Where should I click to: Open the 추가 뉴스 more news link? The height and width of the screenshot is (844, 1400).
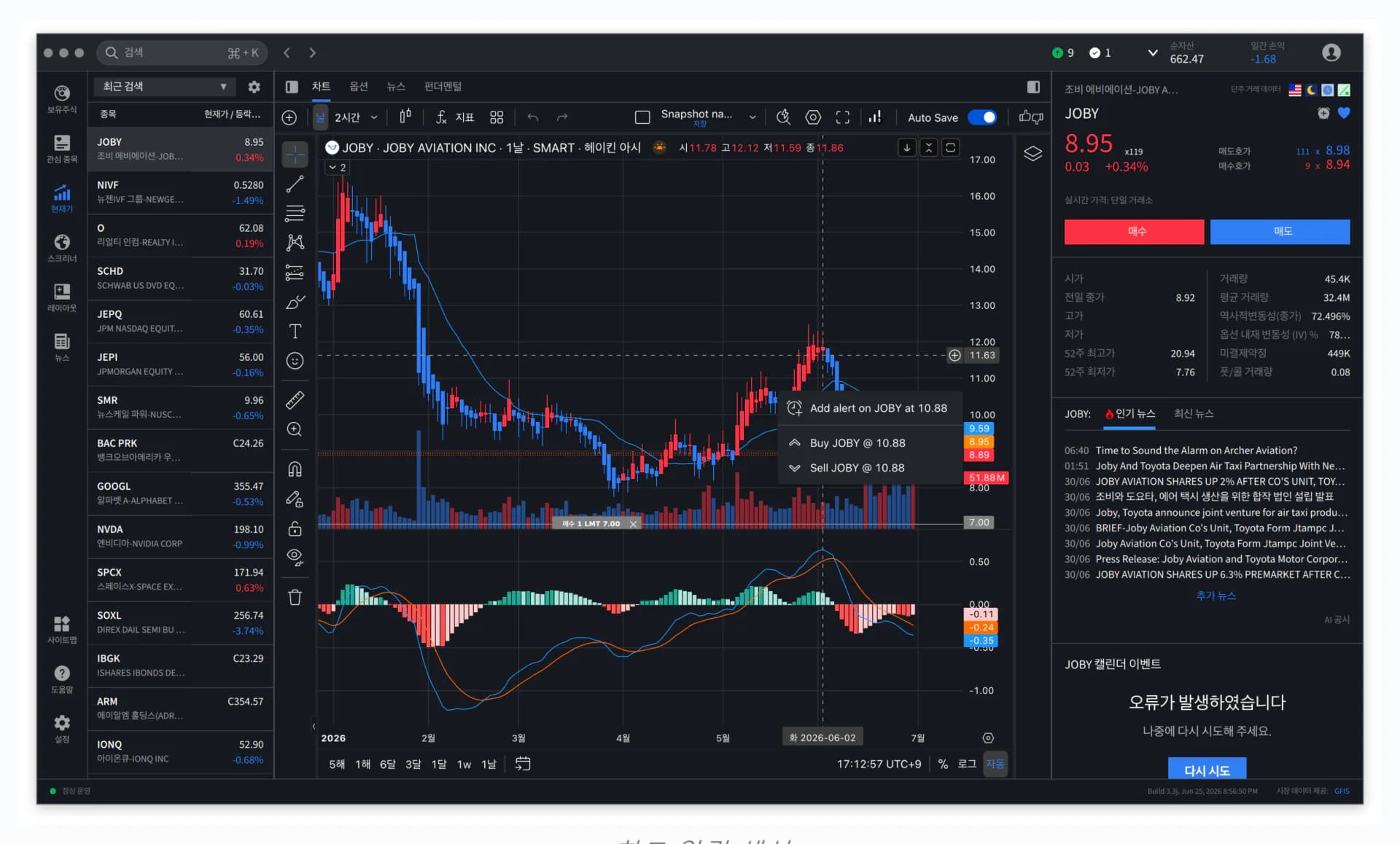pos(1216,596)
